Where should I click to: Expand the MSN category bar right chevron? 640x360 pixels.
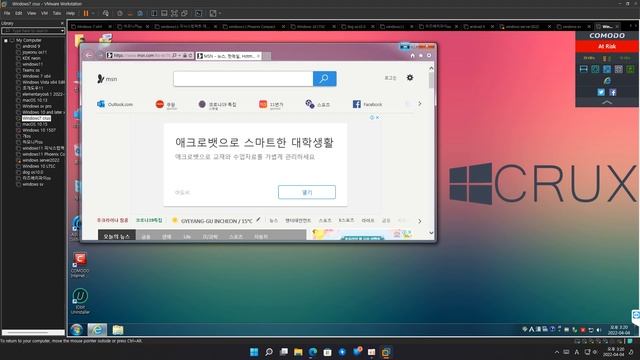(420, 221)
